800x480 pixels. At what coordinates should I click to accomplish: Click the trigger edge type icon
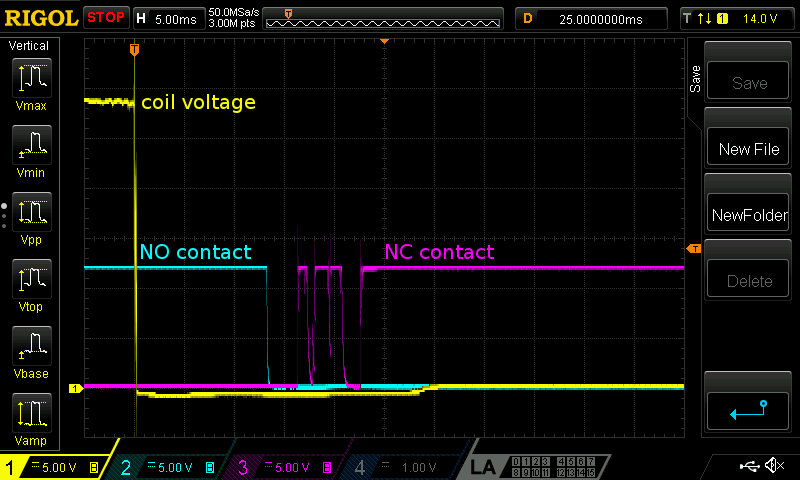(x=705, y=19)
